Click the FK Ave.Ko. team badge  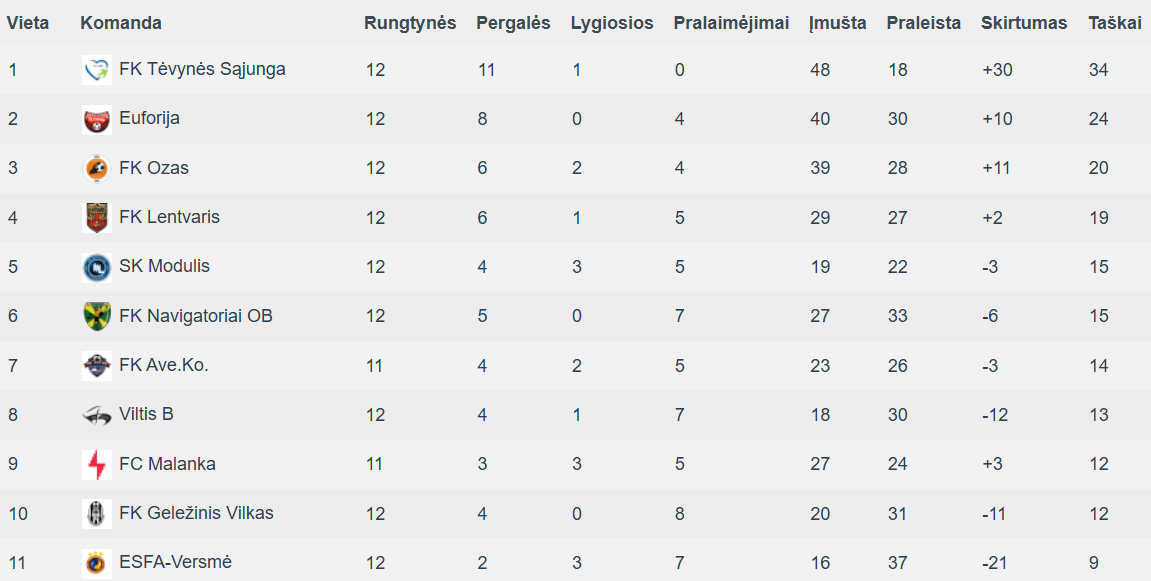(97, 365)
